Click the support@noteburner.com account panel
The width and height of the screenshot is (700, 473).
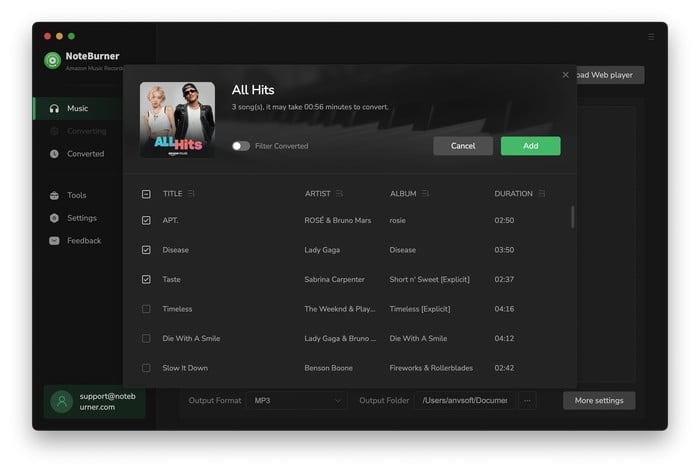pos(95,402)
